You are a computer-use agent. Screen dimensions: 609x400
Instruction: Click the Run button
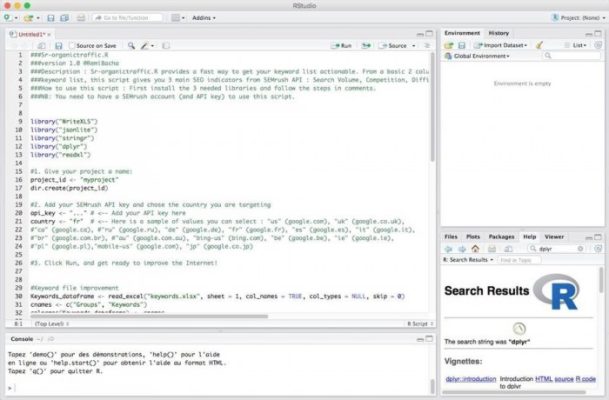point(341,46)
